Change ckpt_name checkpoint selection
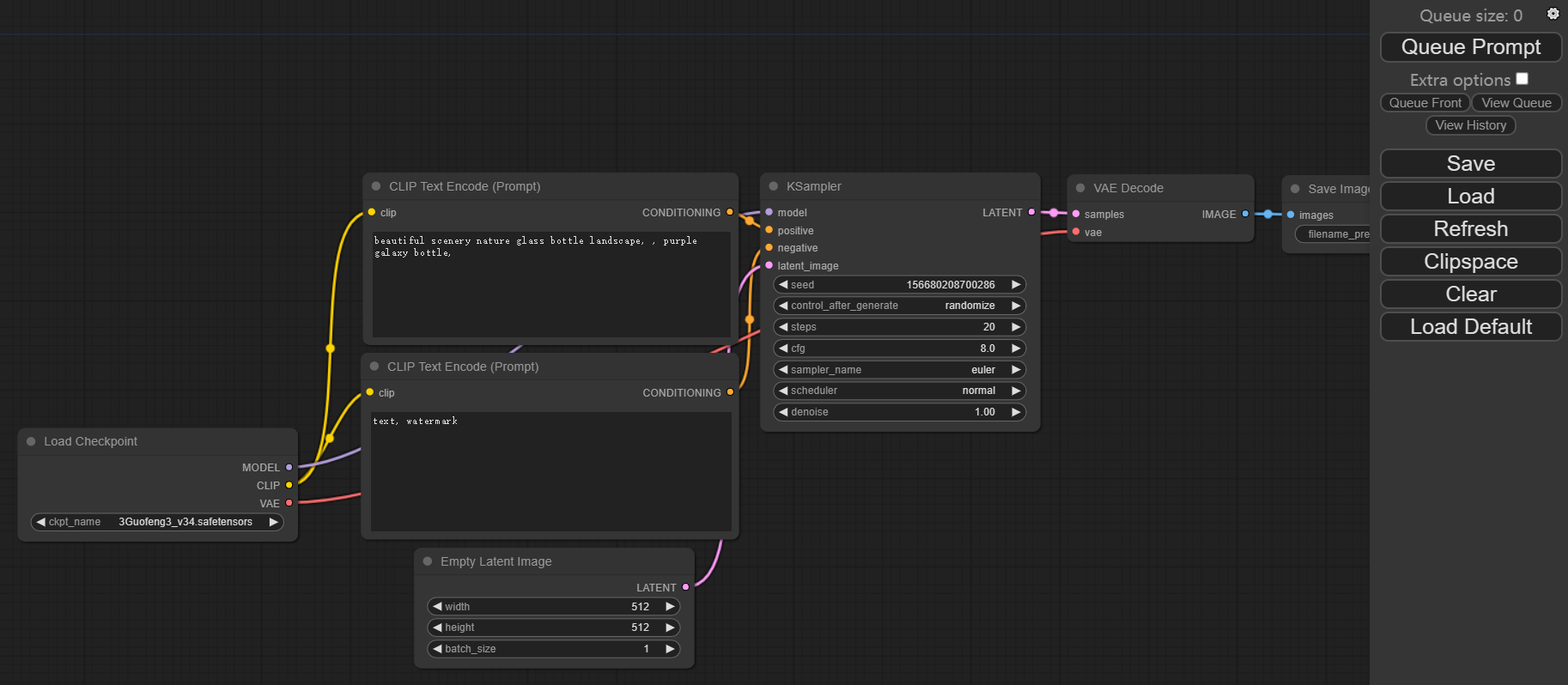This screenshot has width=1568, height=685. click(157, 522)
